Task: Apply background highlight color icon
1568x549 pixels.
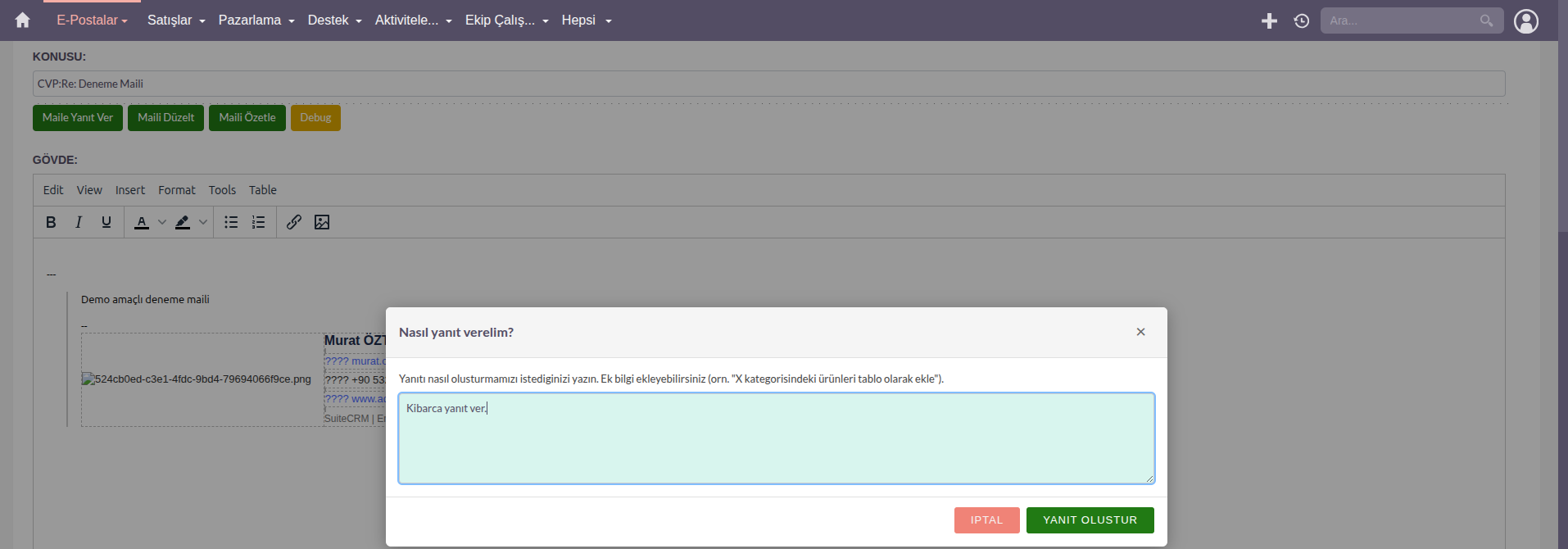Action: [183, 222]
